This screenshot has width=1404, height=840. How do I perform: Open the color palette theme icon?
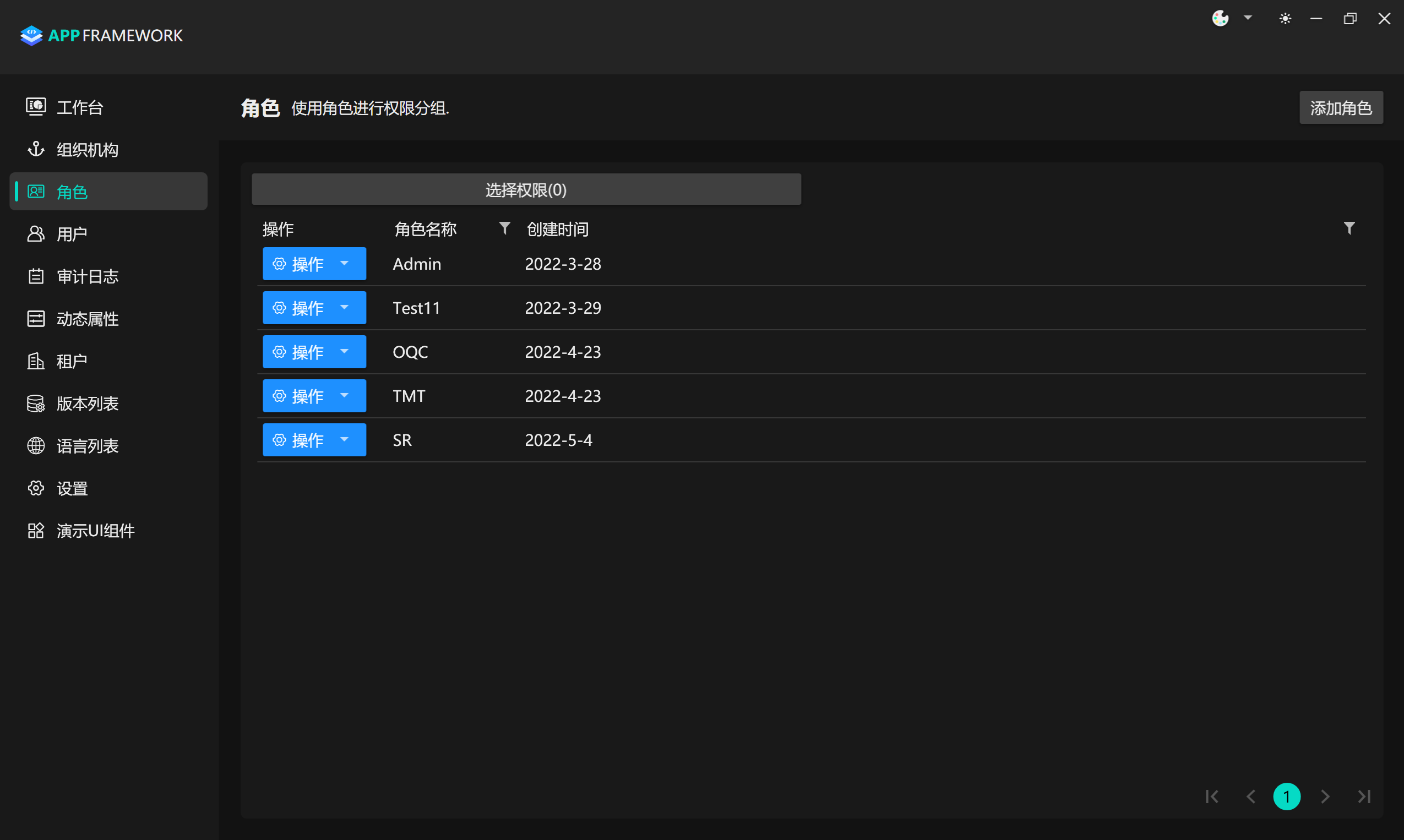(x=1220, y=19)
